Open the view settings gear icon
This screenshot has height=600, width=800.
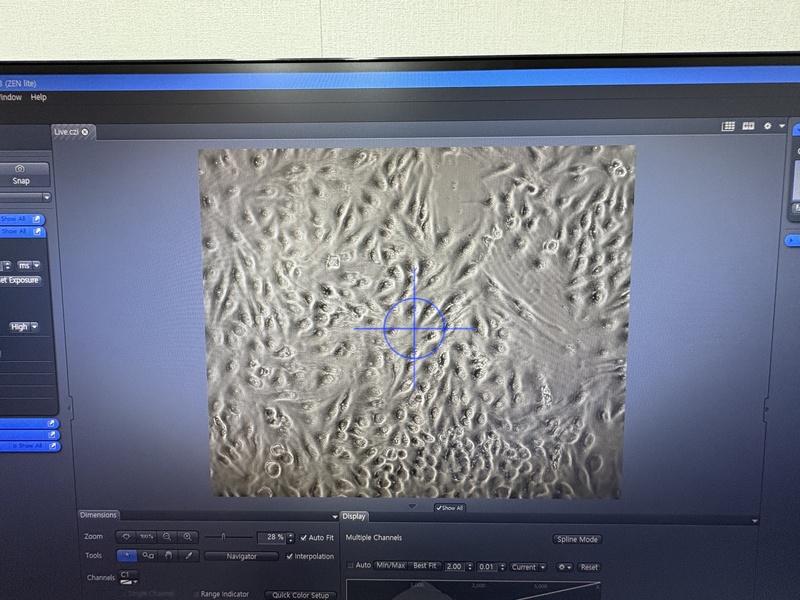tap(768, 126)
